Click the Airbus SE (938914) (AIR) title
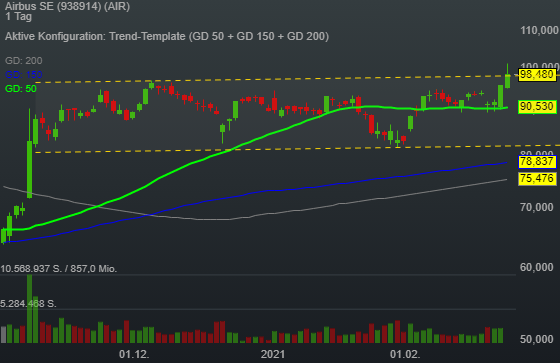The width and height of the screenshot is (560, 363). (68, 6)
